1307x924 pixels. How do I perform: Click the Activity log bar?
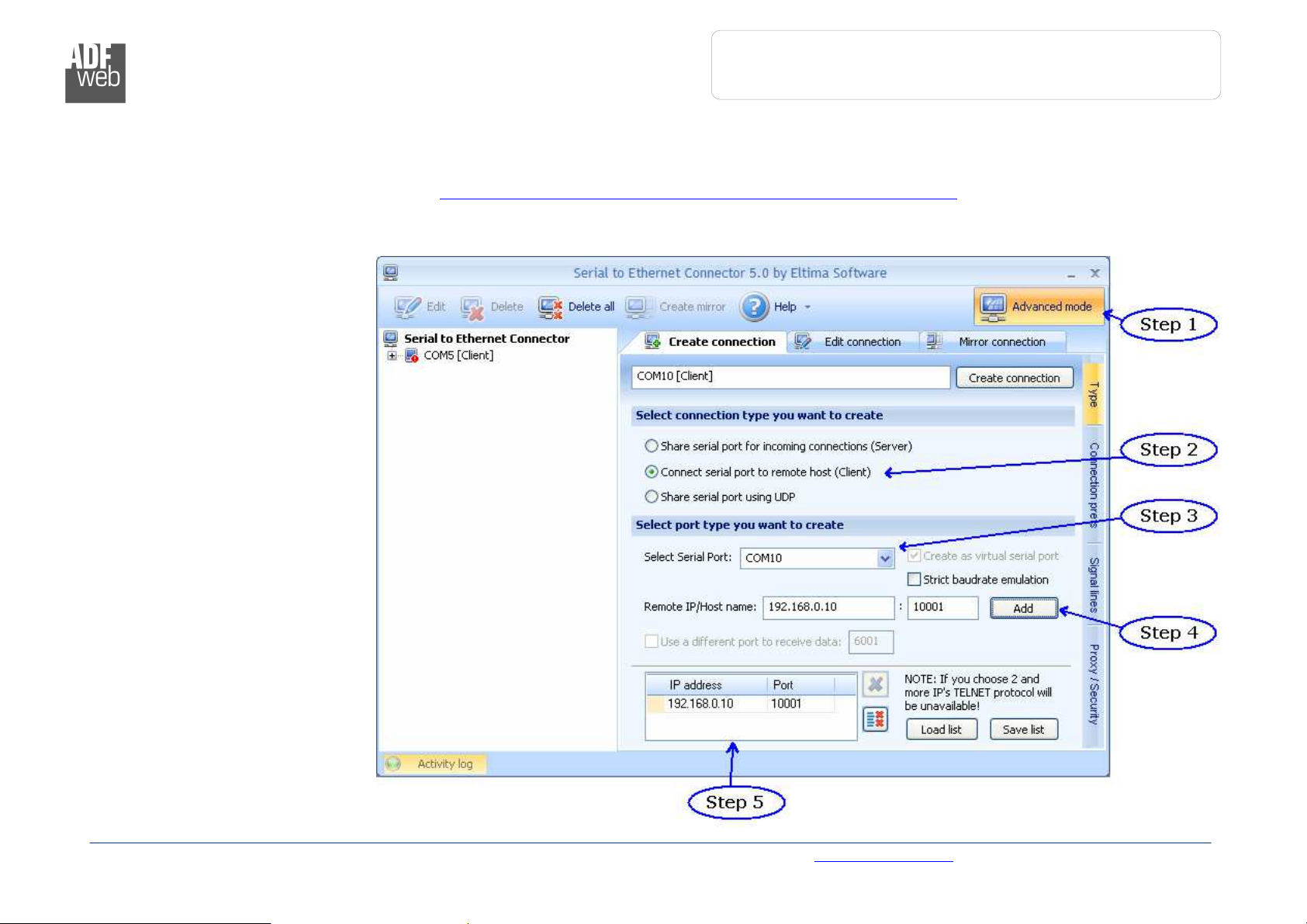435,764
